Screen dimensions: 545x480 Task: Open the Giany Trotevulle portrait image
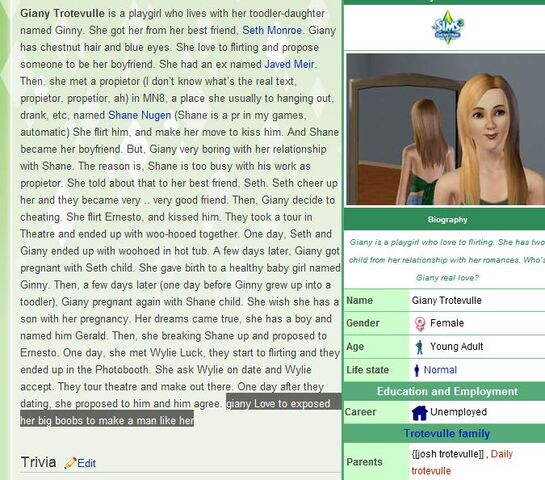click(x=446, y=129)
